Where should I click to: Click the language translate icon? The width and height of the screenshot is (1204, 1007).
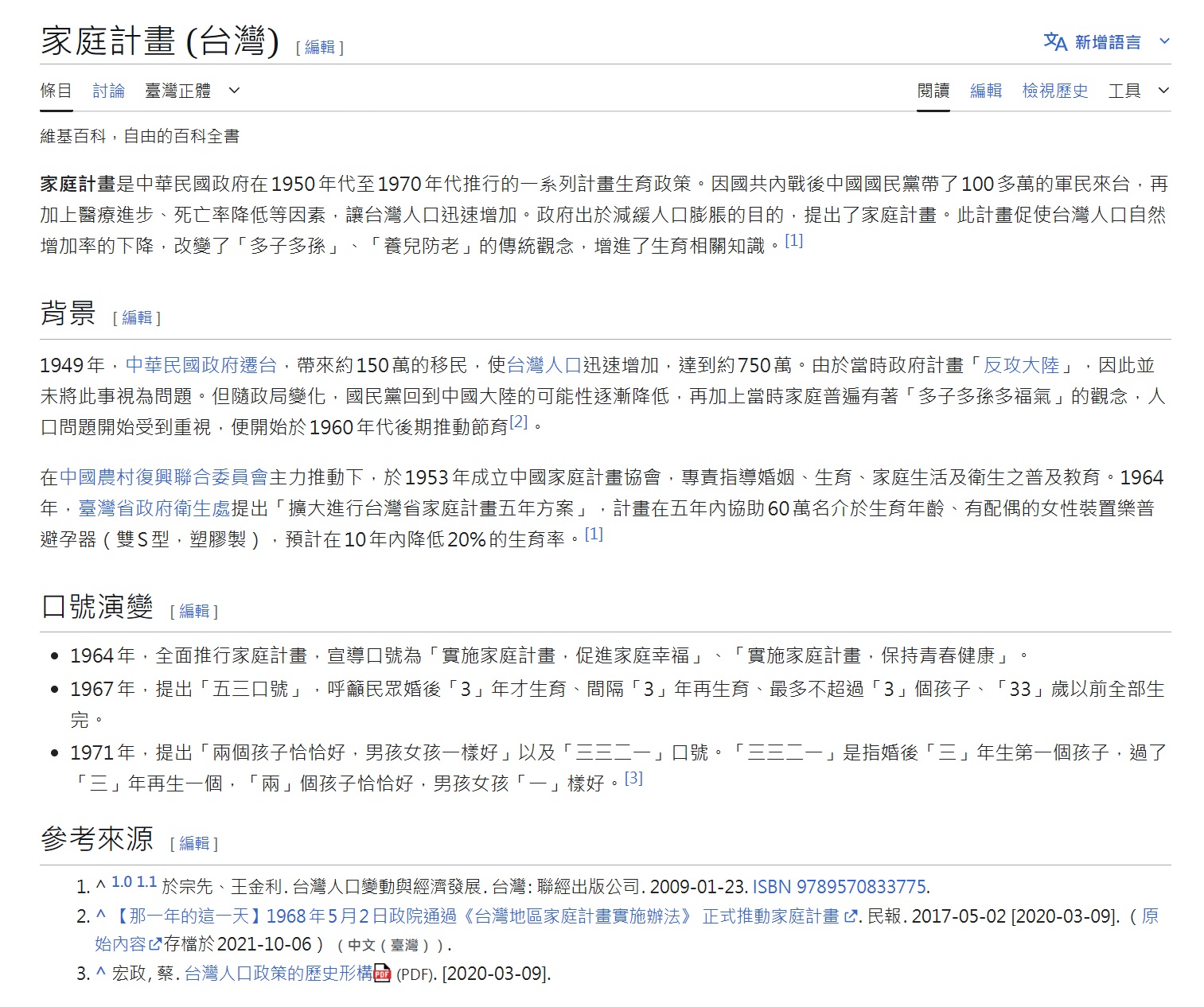(1054, 42)
